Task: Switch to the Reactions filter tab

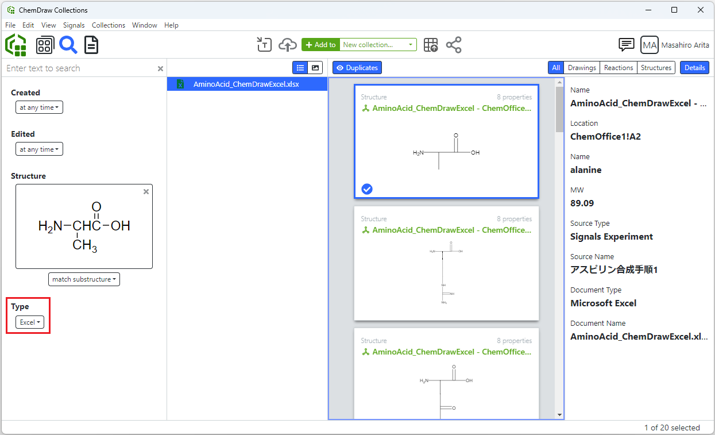Action: click(618, 68)
